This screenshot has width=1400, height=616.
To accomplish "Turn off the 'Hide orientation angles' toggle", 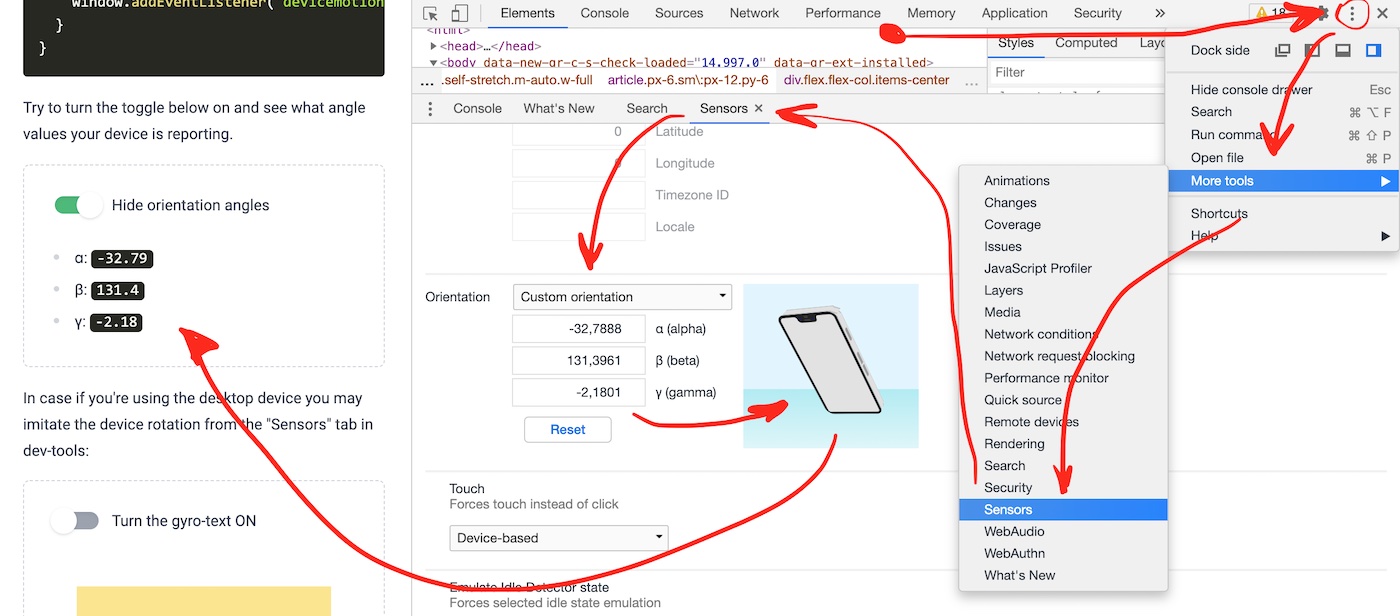I will [x=76, y=204].
